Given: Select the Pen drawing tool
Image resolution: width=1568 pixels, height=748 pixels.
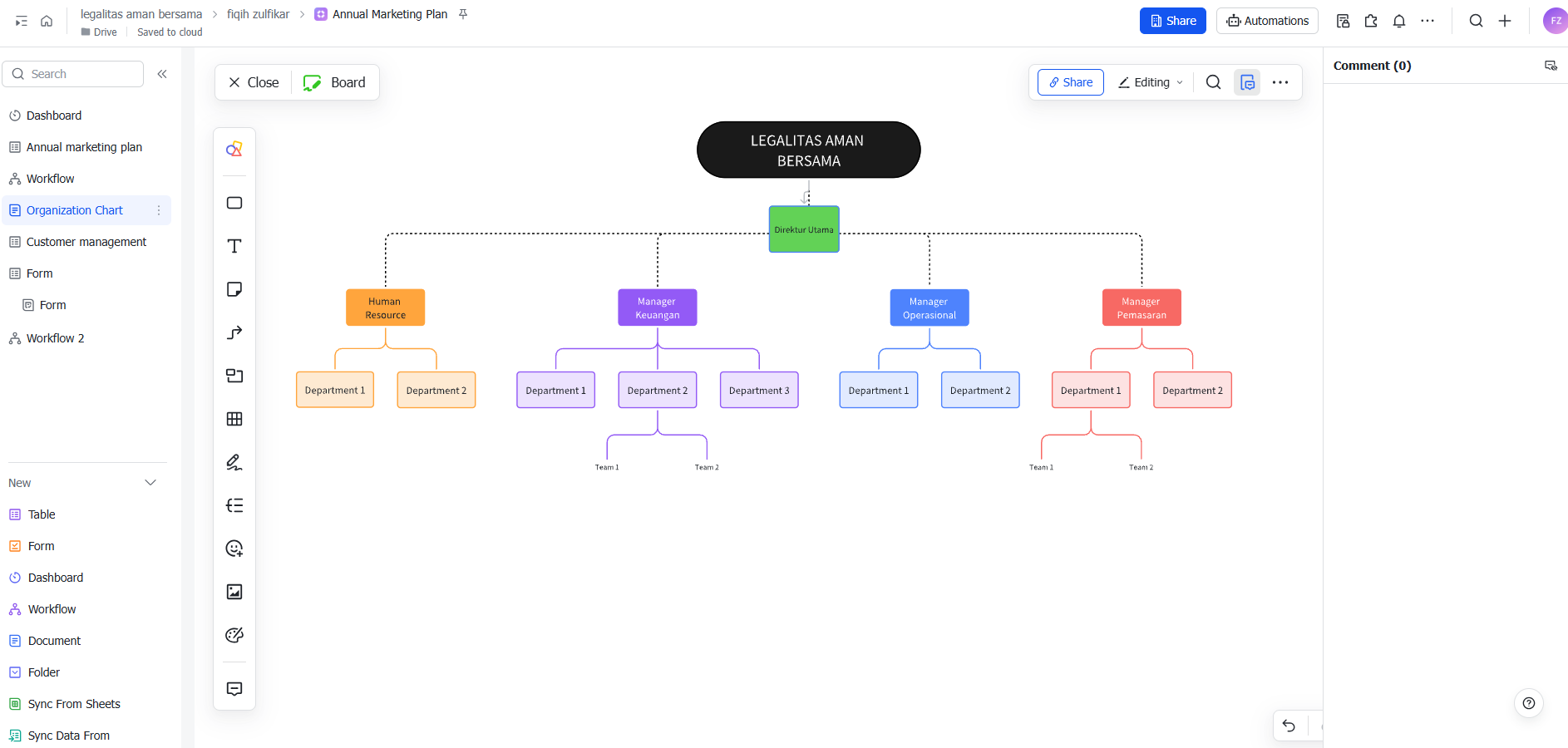Looking at the screenshot, I should pyautogui.click(x=234, y=462).
